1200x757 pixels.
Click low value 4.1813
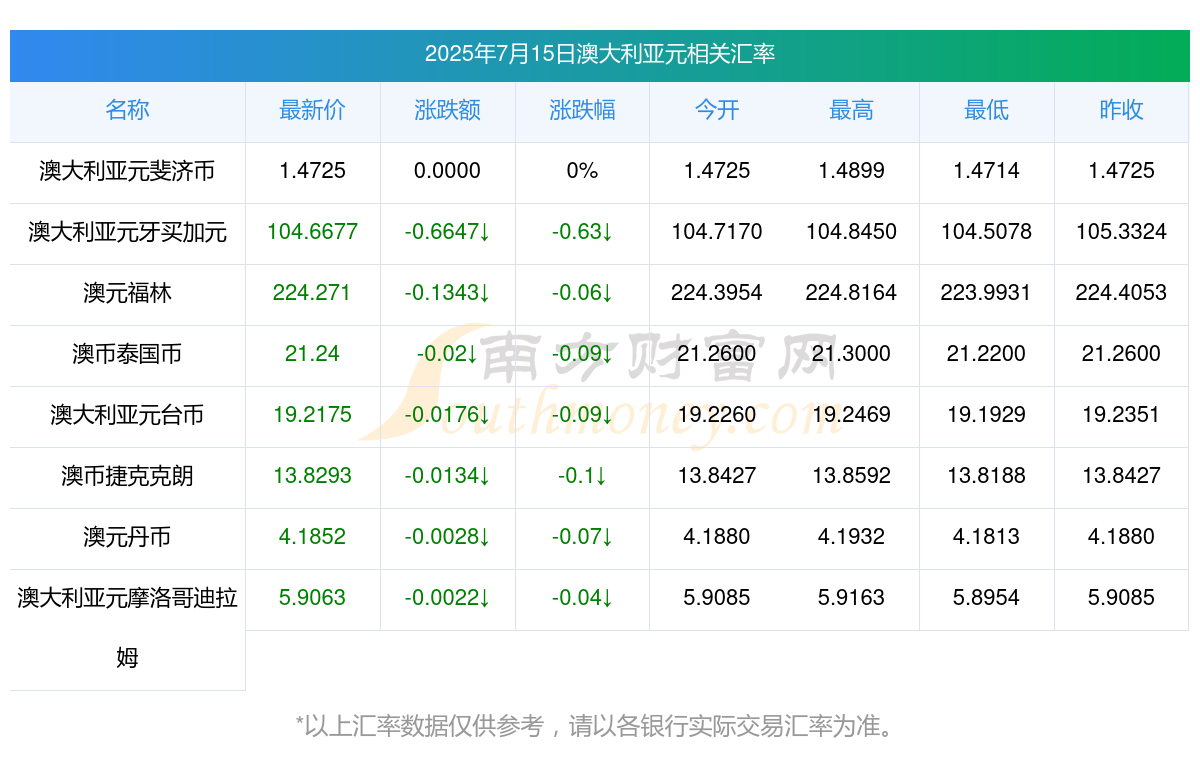[986, 537]
